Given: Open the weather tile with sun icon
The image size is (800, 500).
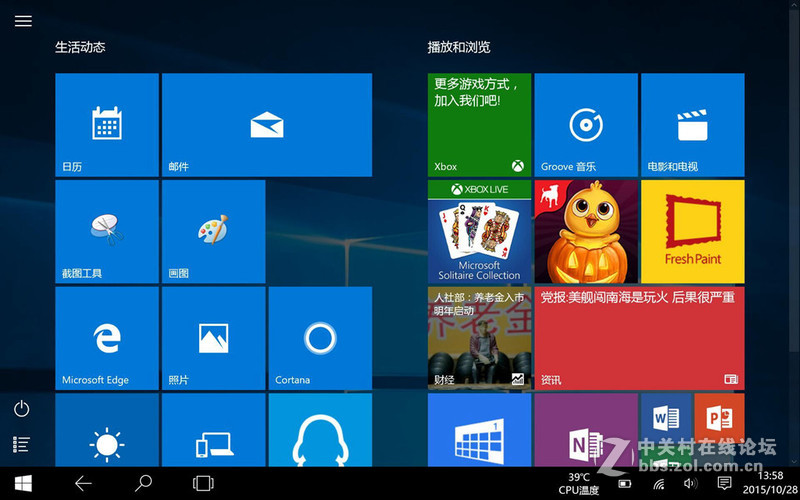Looking at the screenshot, I should tap(107, 430).
